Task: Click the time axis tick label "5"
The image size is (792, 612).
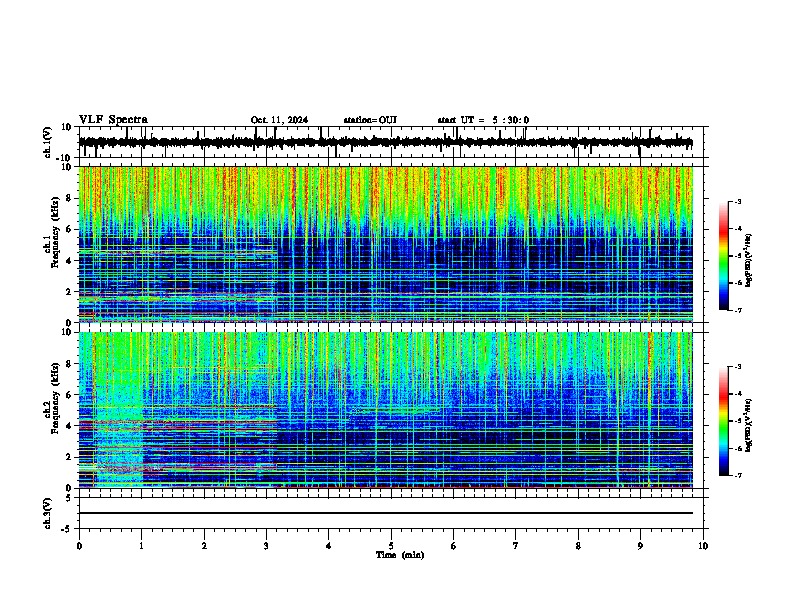Action: [391, 546]
